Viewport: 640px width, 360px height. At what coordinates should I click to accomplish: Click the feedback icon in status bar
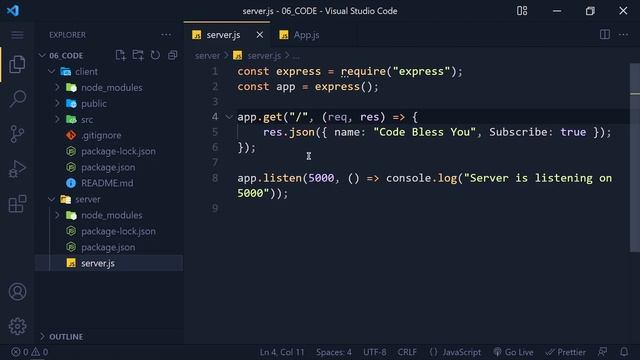[x=602, y=352]
